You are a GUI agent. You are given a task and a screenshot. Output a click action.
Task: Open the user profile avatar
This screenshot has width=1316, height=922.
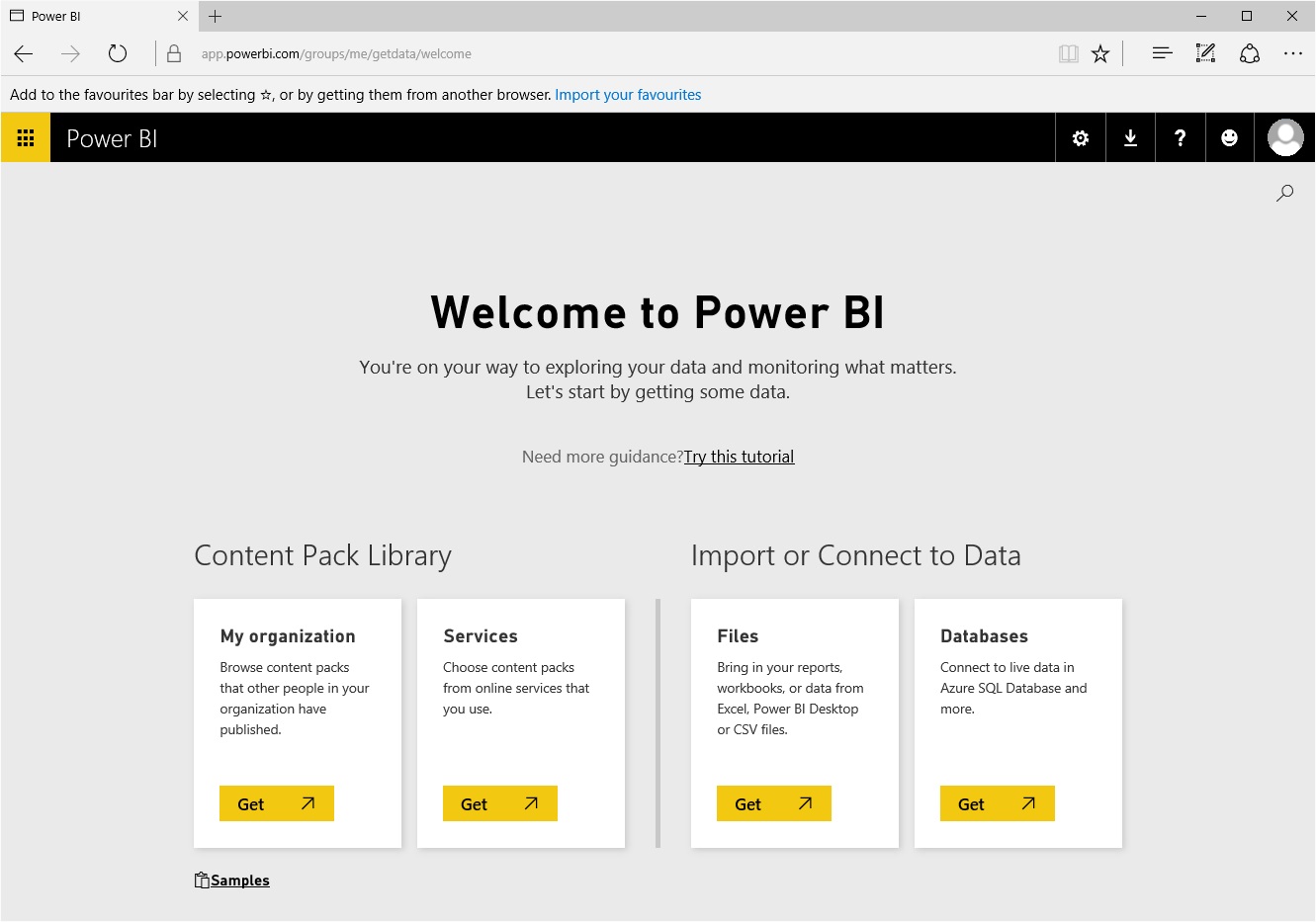(1285, 138)
